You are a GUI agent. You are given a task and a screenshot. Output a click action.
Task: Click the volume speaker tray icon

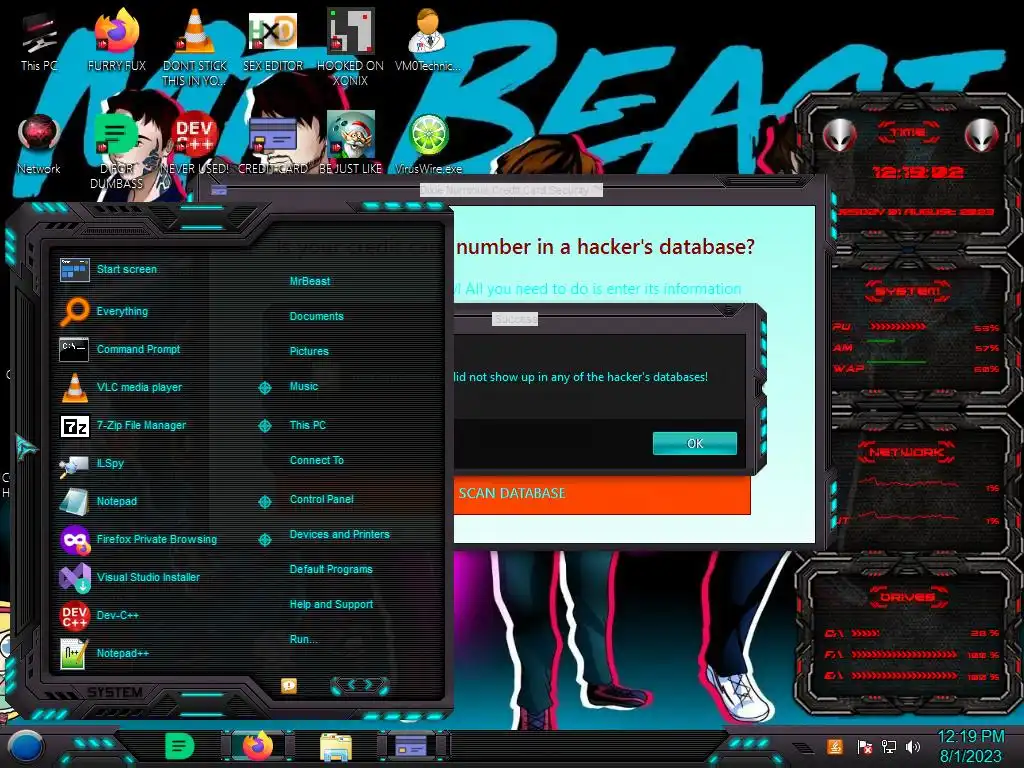click(912, 747)
